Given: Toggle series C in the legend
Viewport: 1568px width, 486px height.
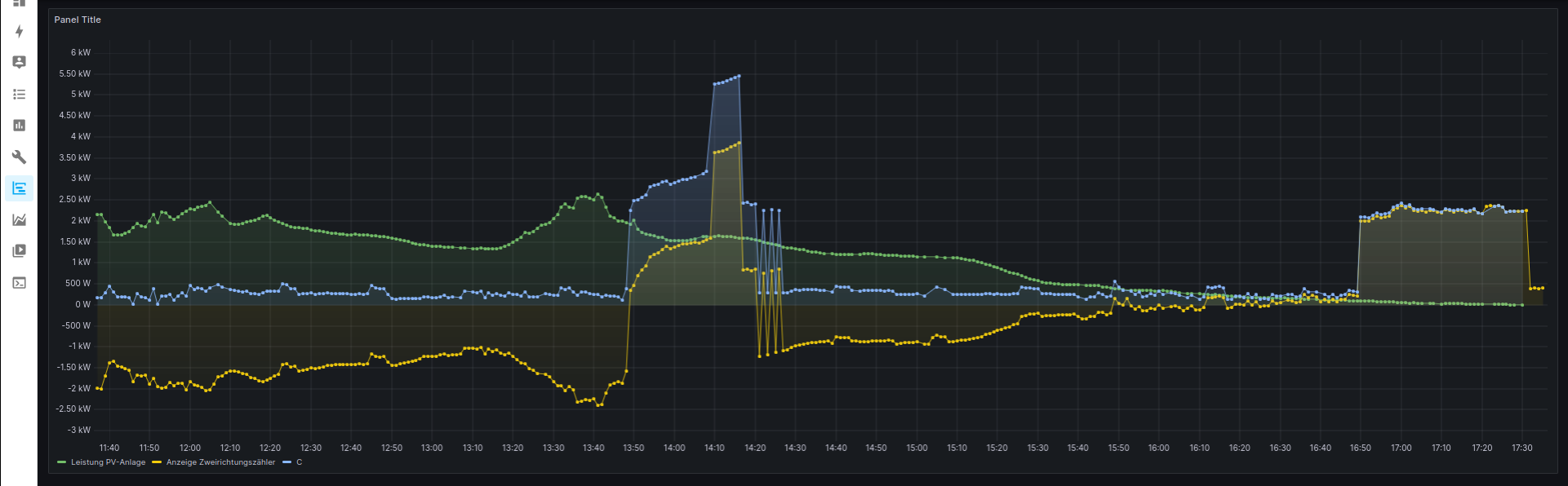Looking at the screenshot, I should 299,462.
